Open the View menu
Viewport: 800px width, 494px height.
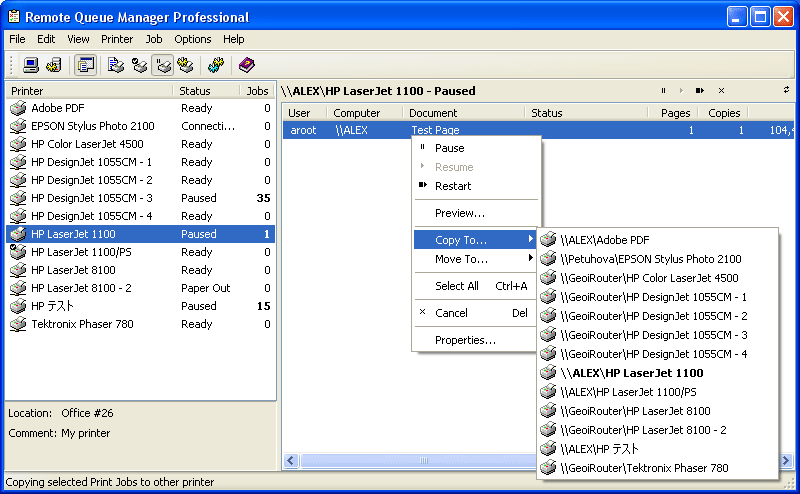coord(78,39)
